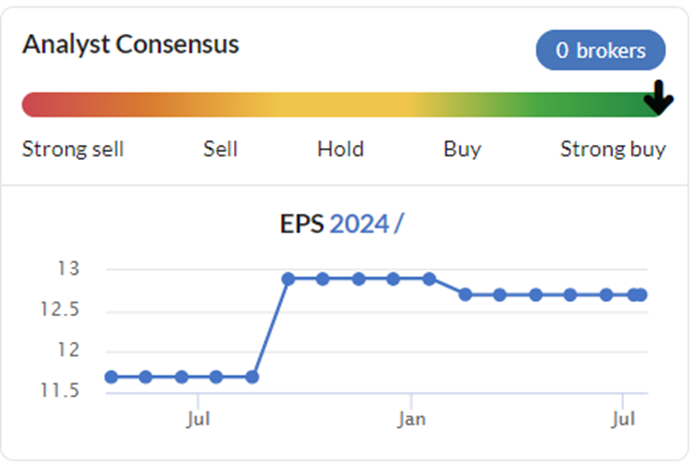This screenshot has width=697, height=472.
Task: Click the consensus arrow marker on gauge
Action: click(x=658, y=98)
